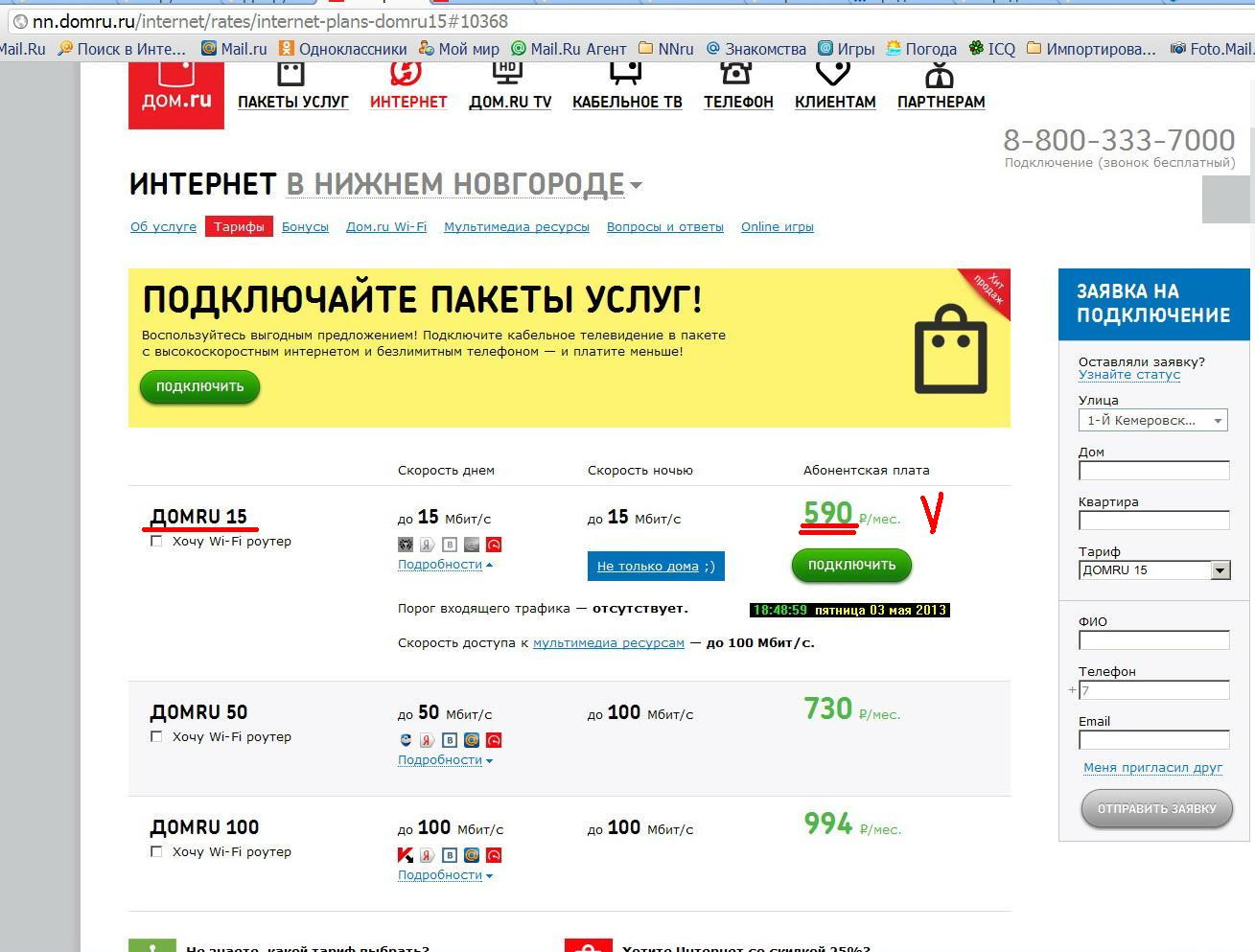Click the ДОМRU 50 tariff title
Image resolution: width=1255 pixels, height=952 pixels.
coord(199,712)
